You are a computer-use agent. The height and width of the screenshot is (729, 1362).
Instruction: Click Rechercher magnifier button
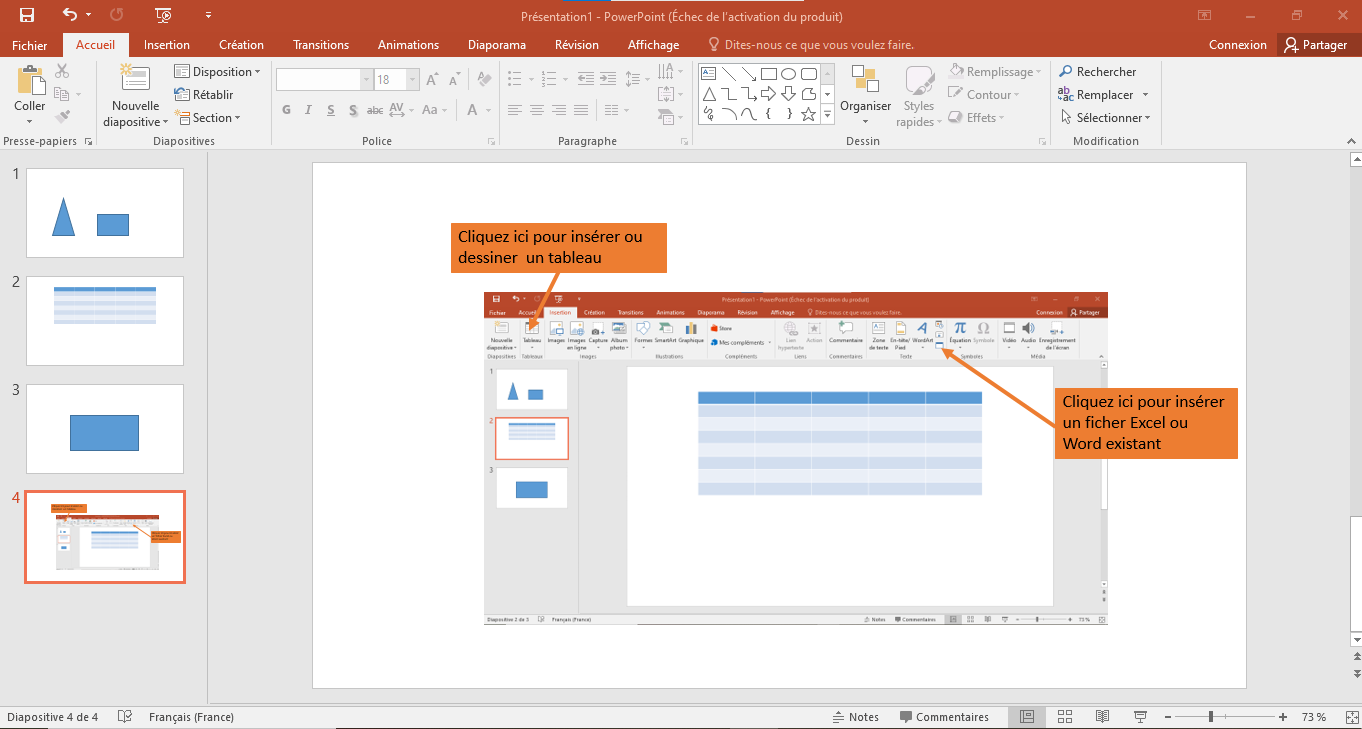(x=1097, y=71)
